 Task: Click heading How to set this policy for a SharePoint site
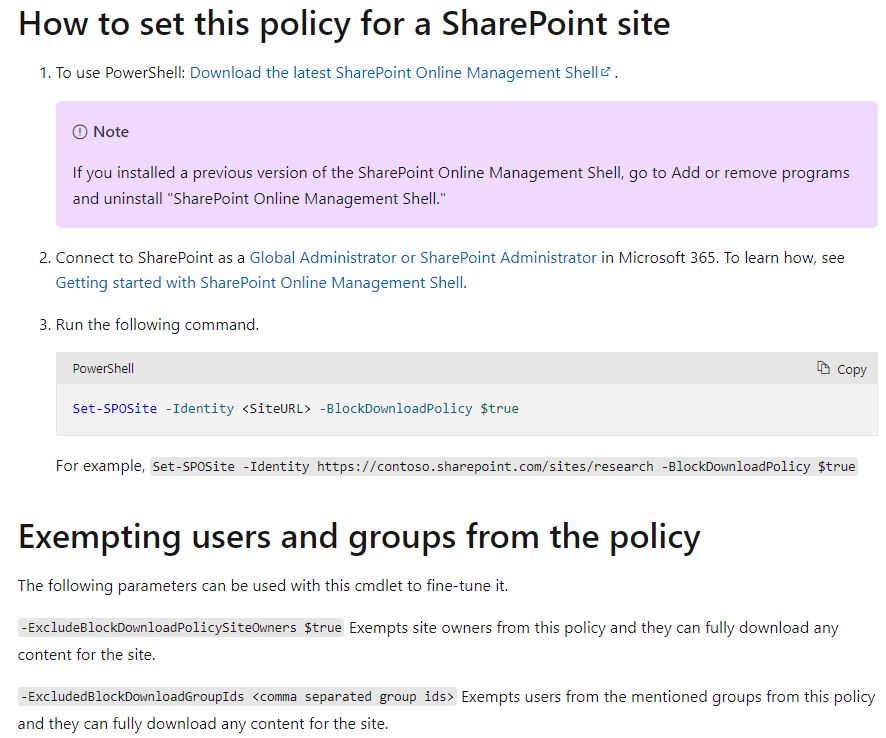click(344, 24)
